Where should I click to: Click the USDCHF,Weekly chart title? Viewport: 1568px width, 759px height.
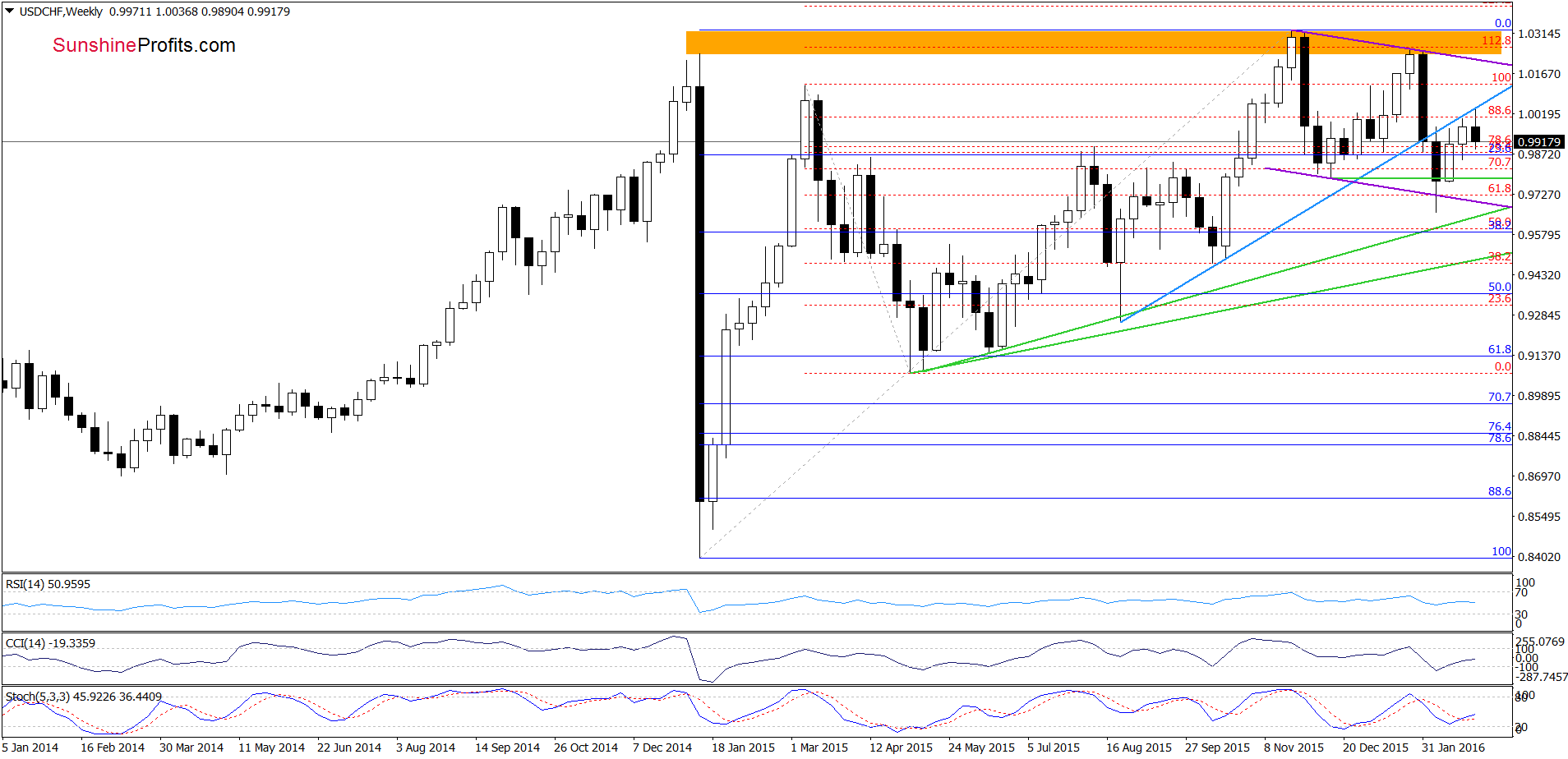click(x=61, y=11)
